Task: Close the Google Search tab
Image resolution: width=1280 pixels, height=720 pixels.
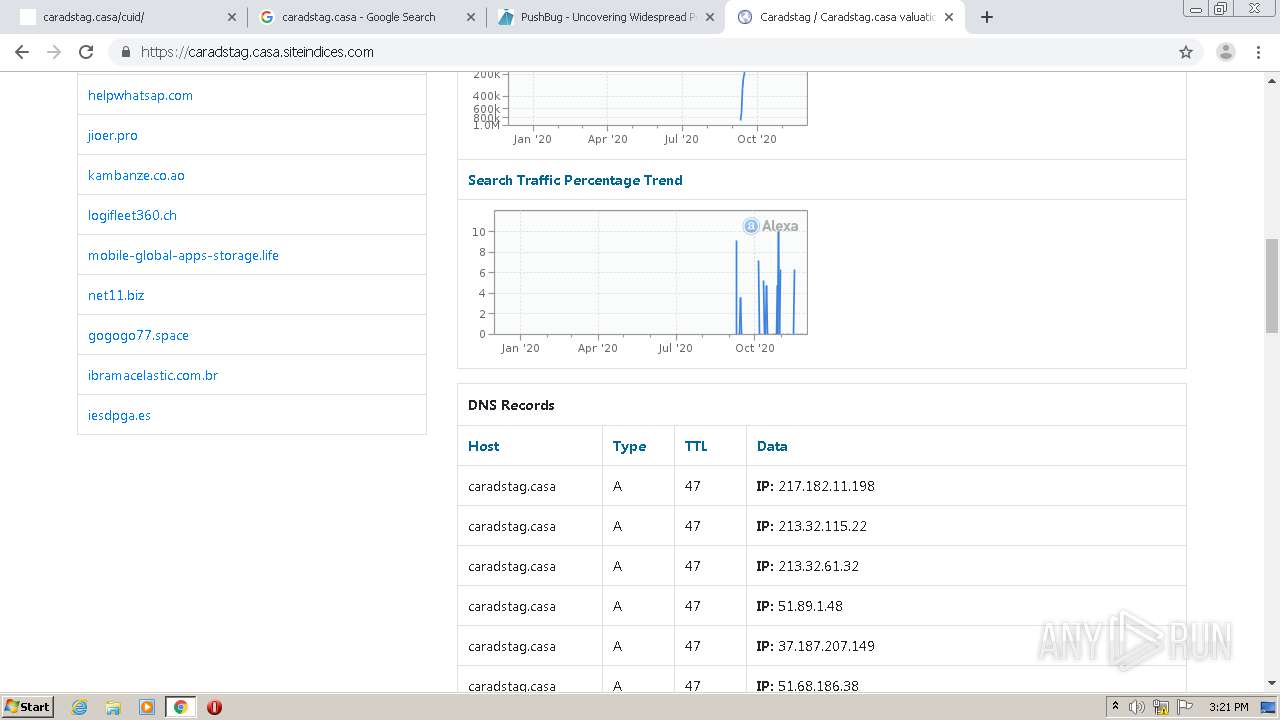Action: coord(470,17)
